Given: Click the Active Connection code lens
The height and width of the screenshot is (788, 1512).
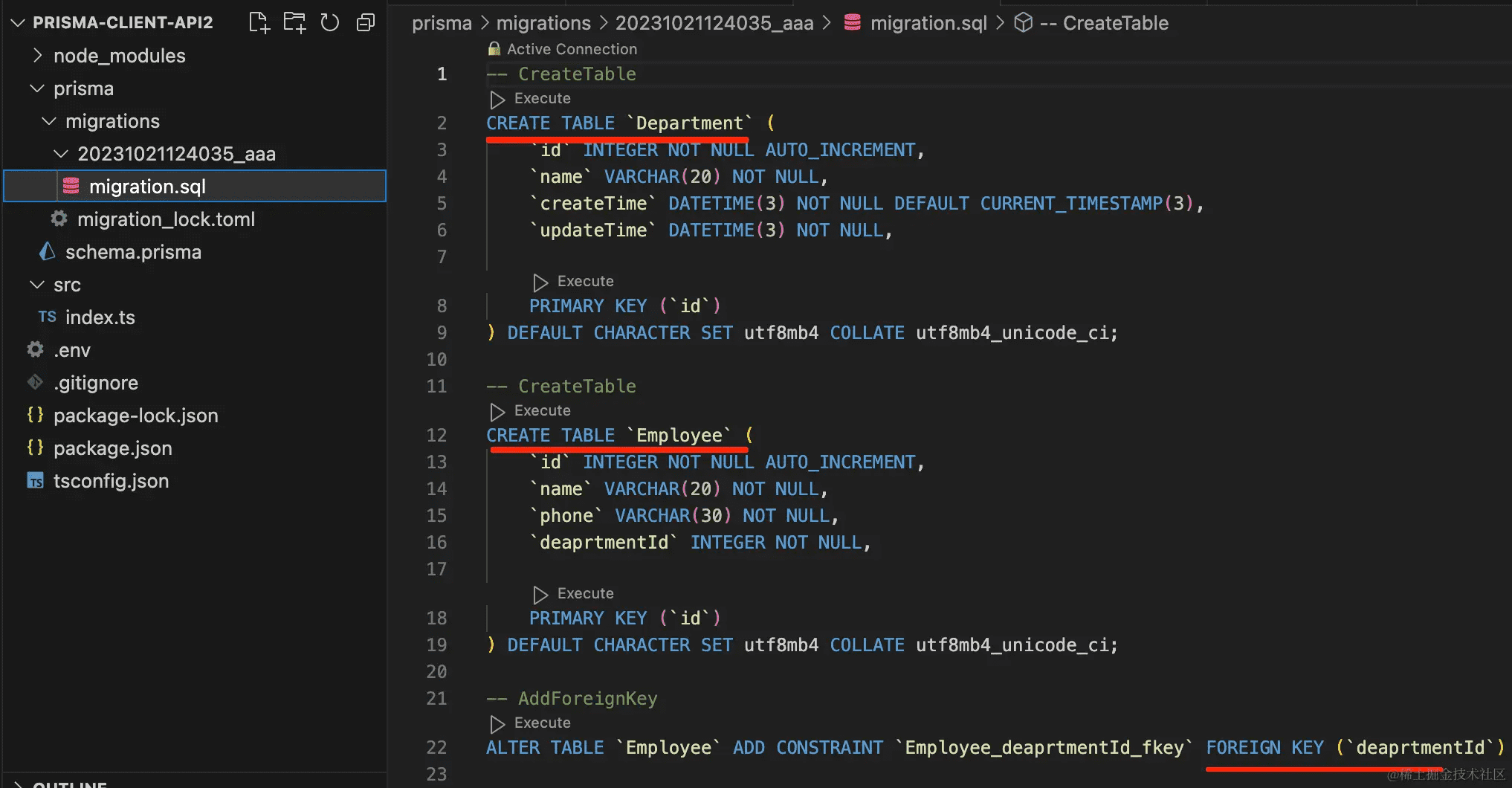Looking at the screenshot, I should pos(571,49).
